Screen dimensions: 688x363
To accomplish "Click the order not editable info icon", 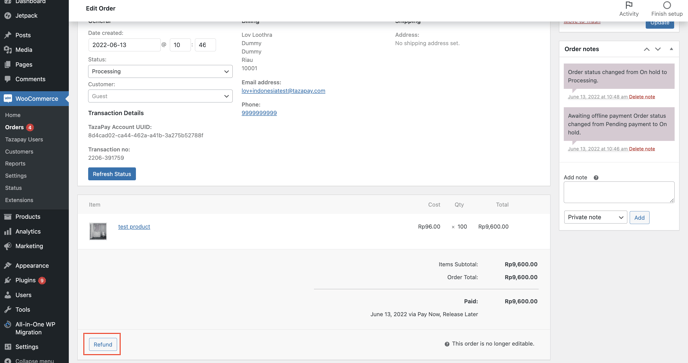I will click(x=447, y=345).
